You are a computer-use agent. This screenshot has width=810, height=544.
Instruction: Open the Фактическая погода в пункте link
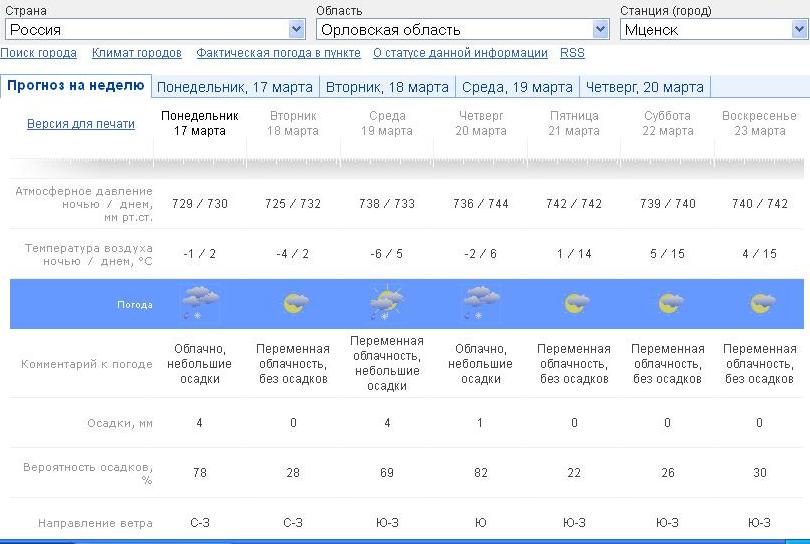pos(278,53)
